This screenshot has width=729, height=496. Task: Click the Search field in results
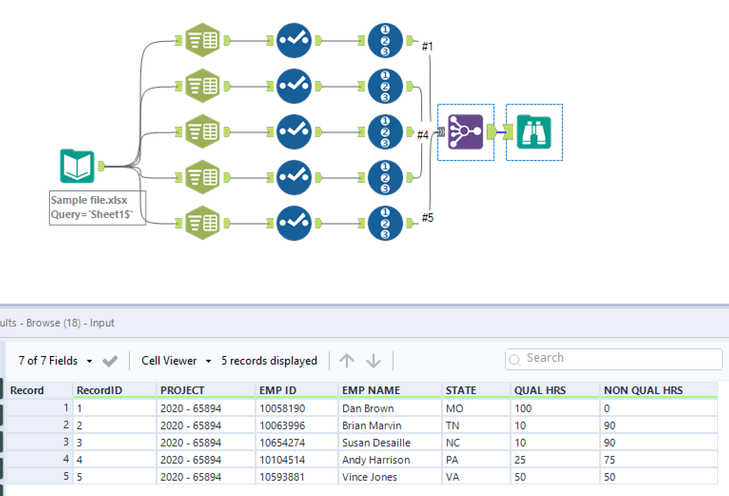[614, 358]
